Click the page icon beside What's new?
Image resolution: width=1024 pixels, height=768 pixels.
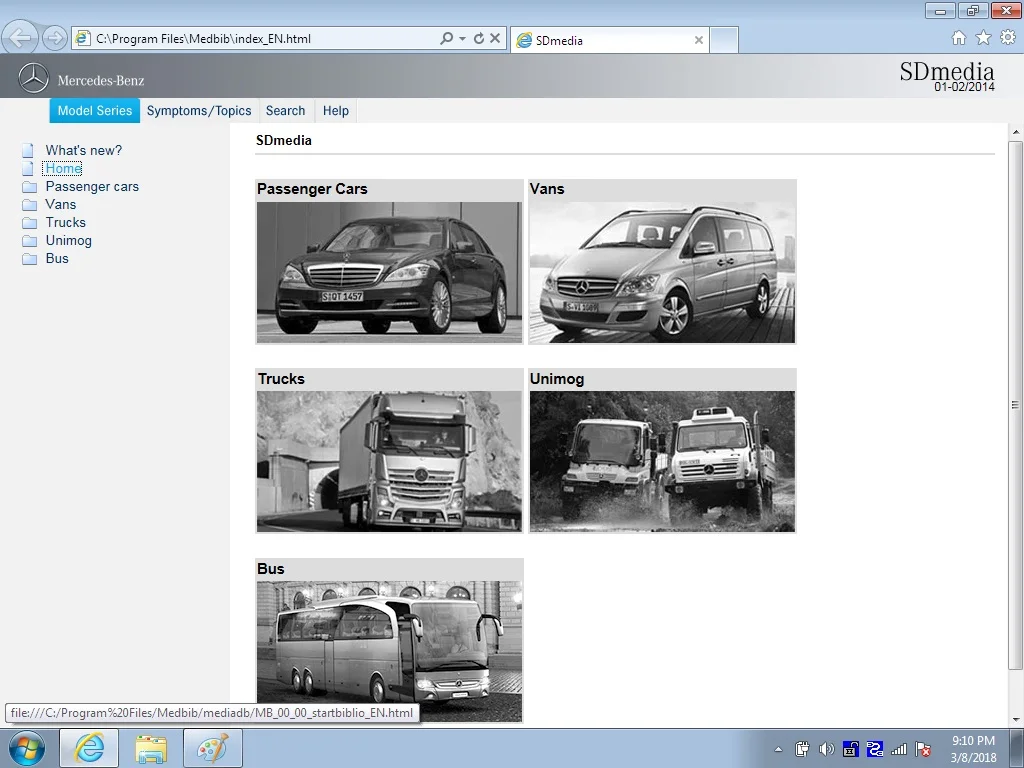27,151
